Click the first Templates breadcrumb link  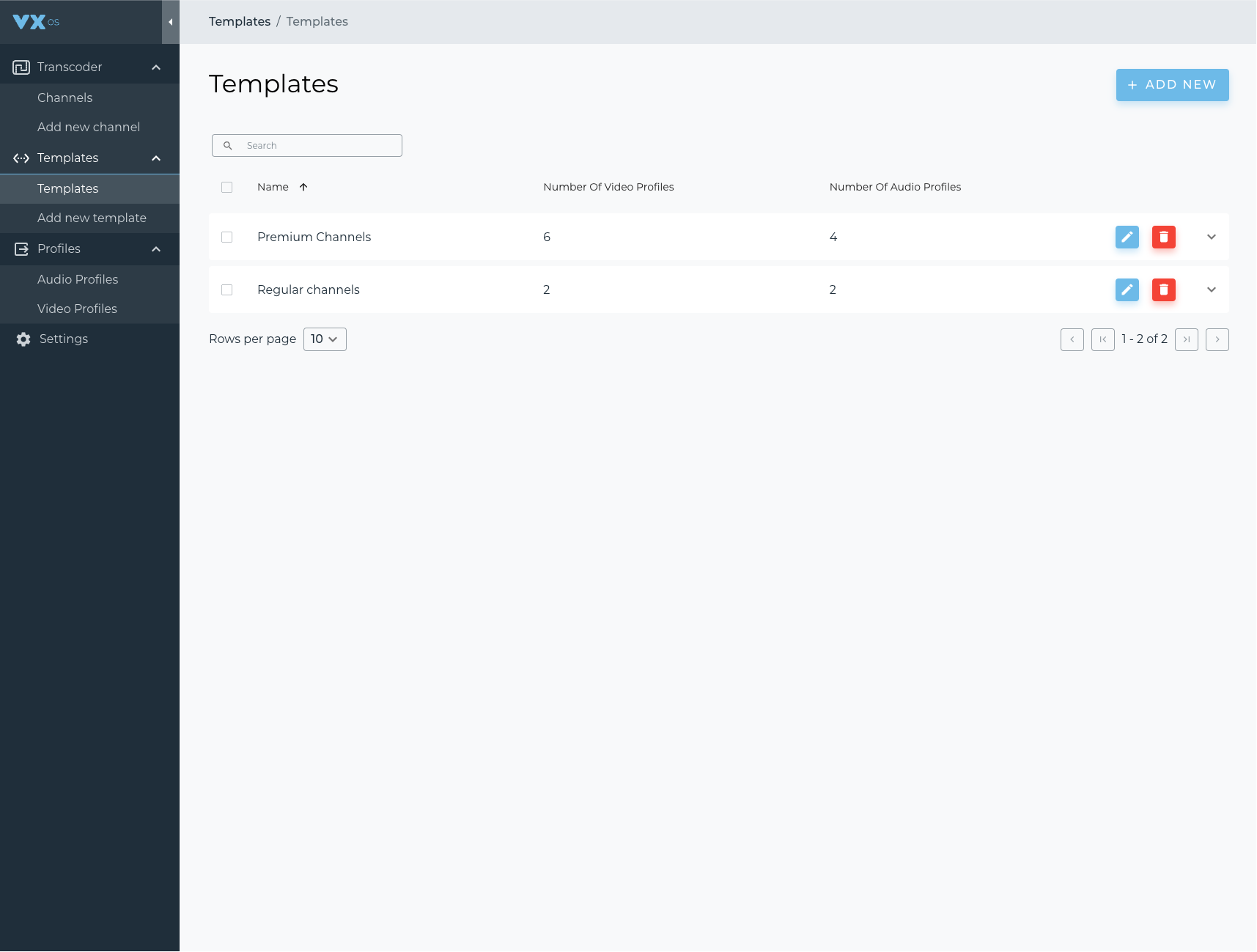[240, 22]
